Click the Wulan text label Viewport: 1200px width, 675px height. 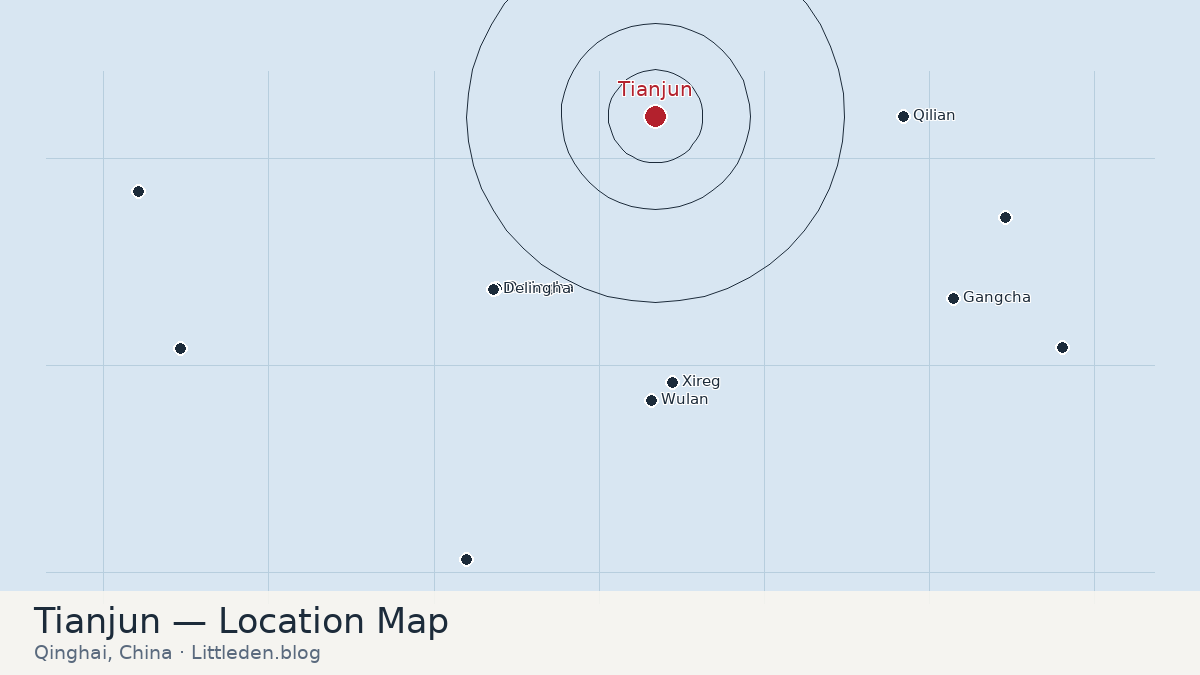click(684, 400)
